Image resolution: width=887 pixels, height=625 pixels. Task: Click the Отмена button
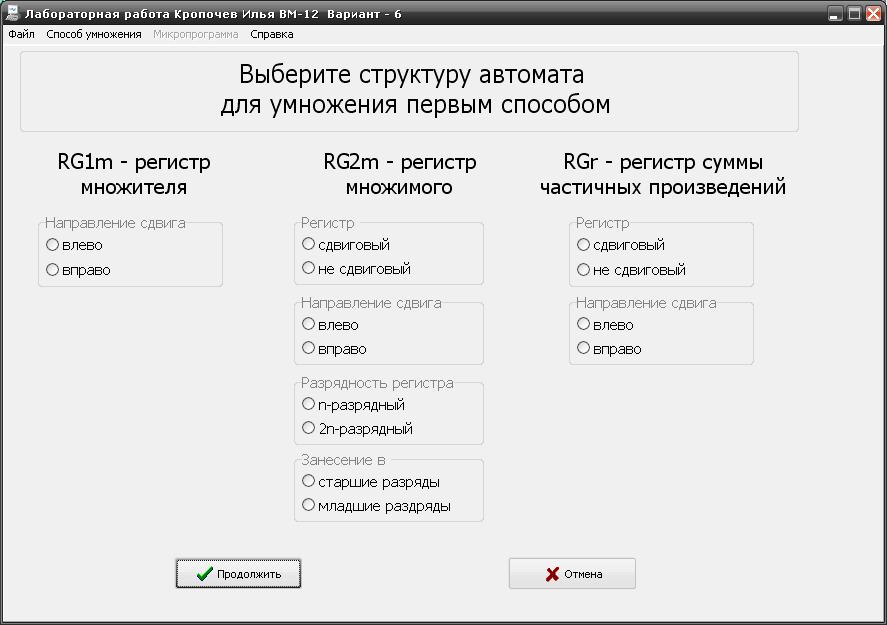click(x=572, y=574)
